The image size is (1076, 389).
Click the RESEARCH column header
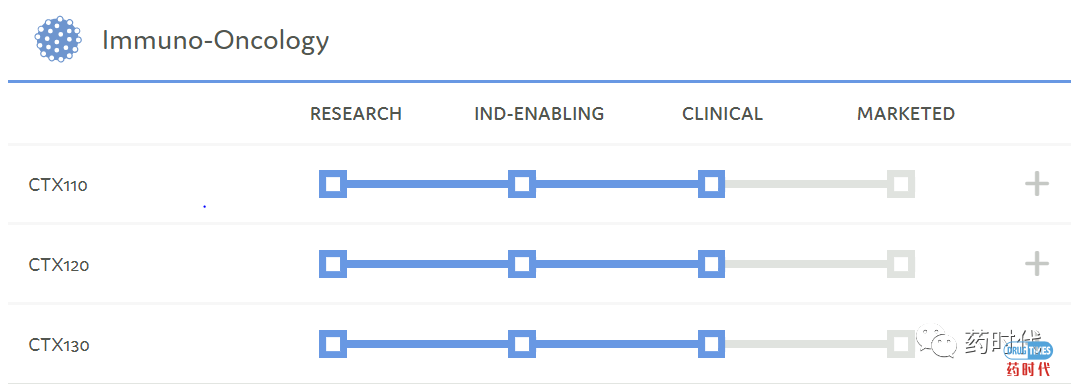point(356,114)
